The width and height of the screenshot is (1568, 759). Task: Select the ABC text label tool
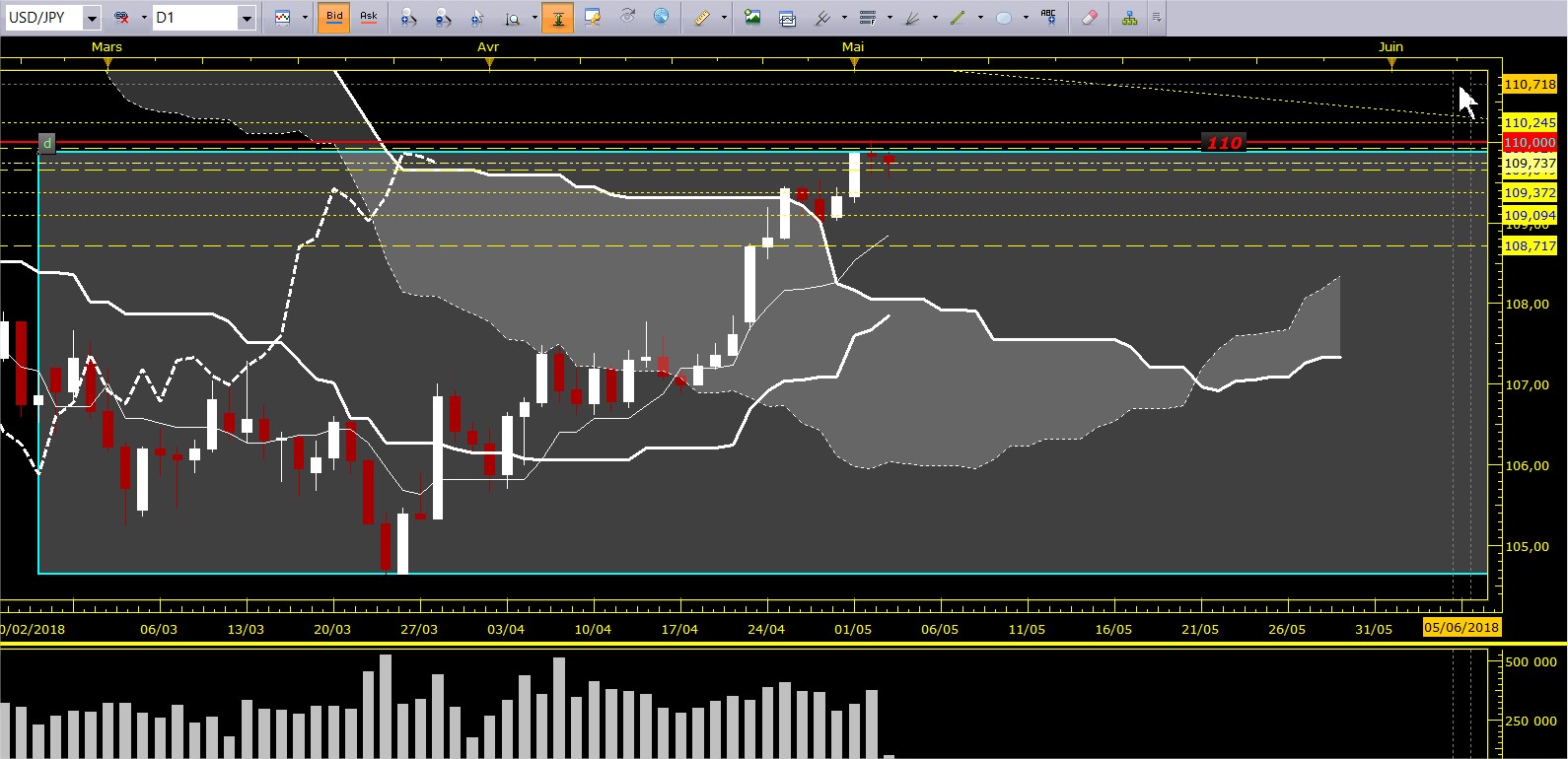coord(1048,18)
